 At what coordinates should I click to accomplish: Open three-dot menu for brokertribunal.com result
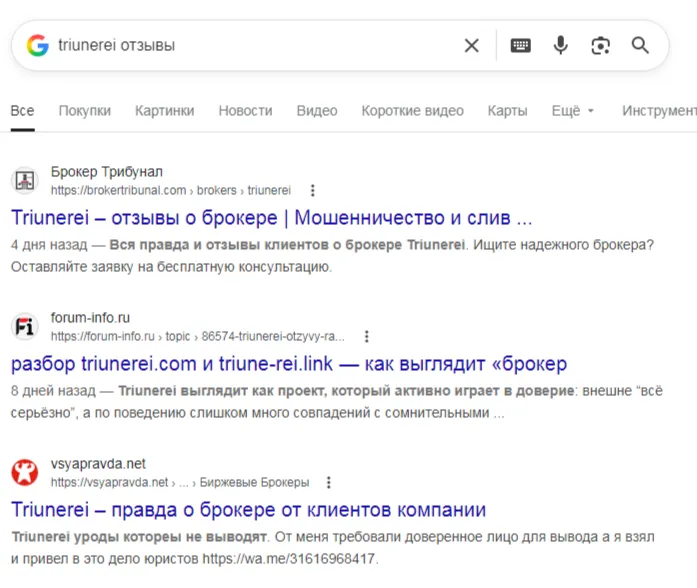pyautogui.click(x=313, y=190)
